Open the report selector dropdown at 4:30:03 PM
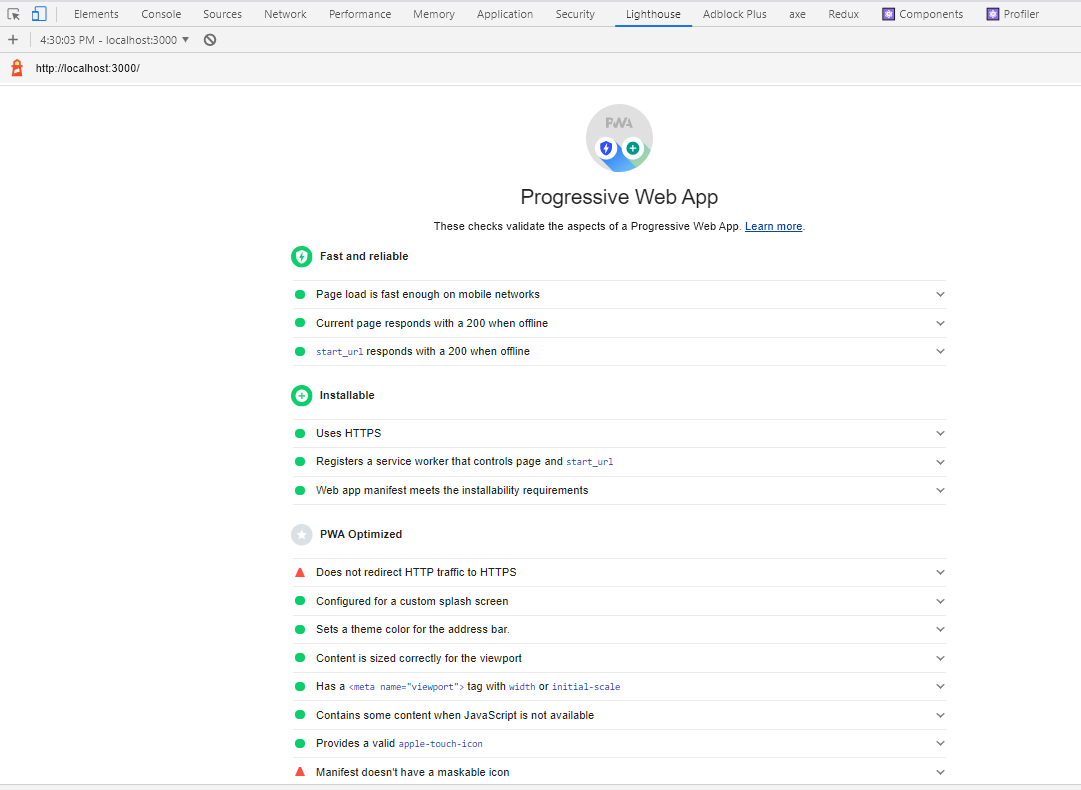This screenshot has width=1081, height=790. click(x=114, y=40)
